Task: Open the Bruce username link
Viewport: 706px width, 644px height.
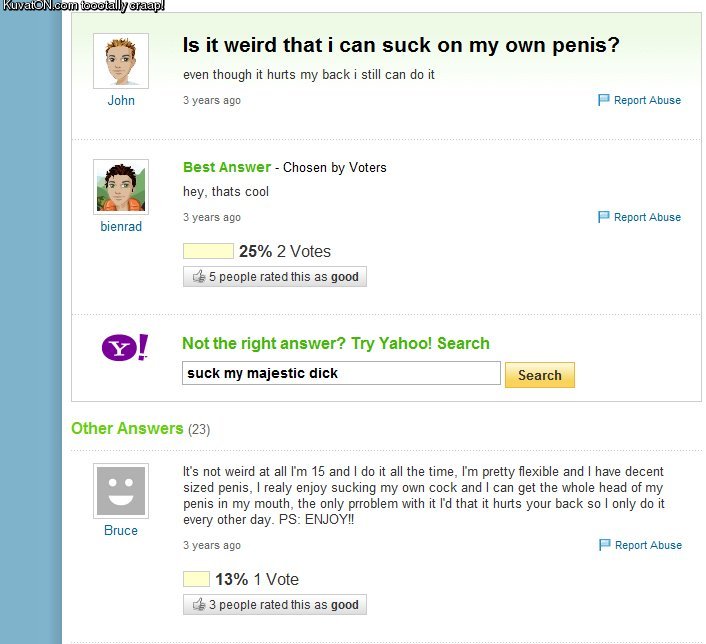Action: coord(121,531)
